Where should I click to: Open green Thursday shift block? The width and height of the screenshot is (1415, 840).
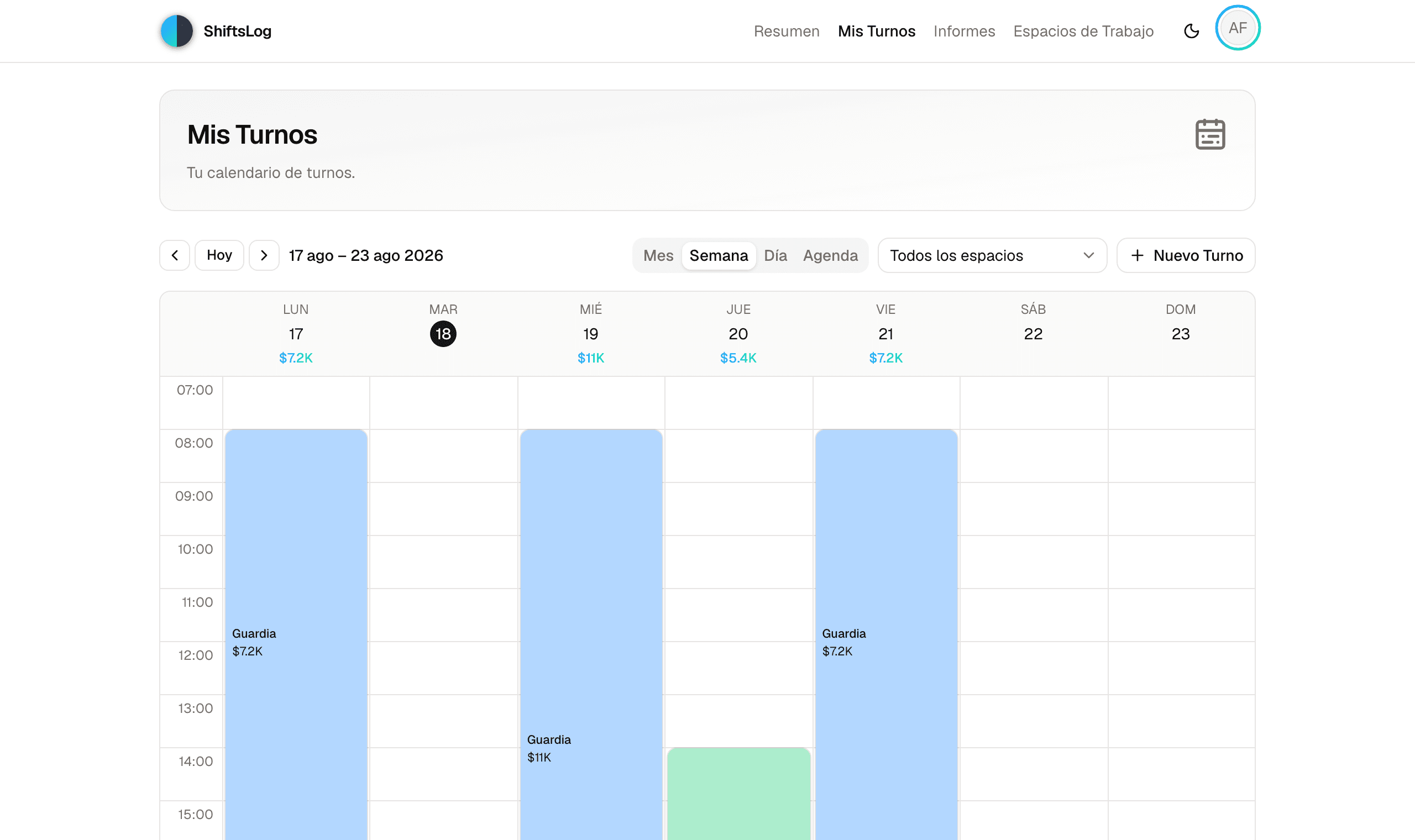pyautogui.click(x=738, y=794)
